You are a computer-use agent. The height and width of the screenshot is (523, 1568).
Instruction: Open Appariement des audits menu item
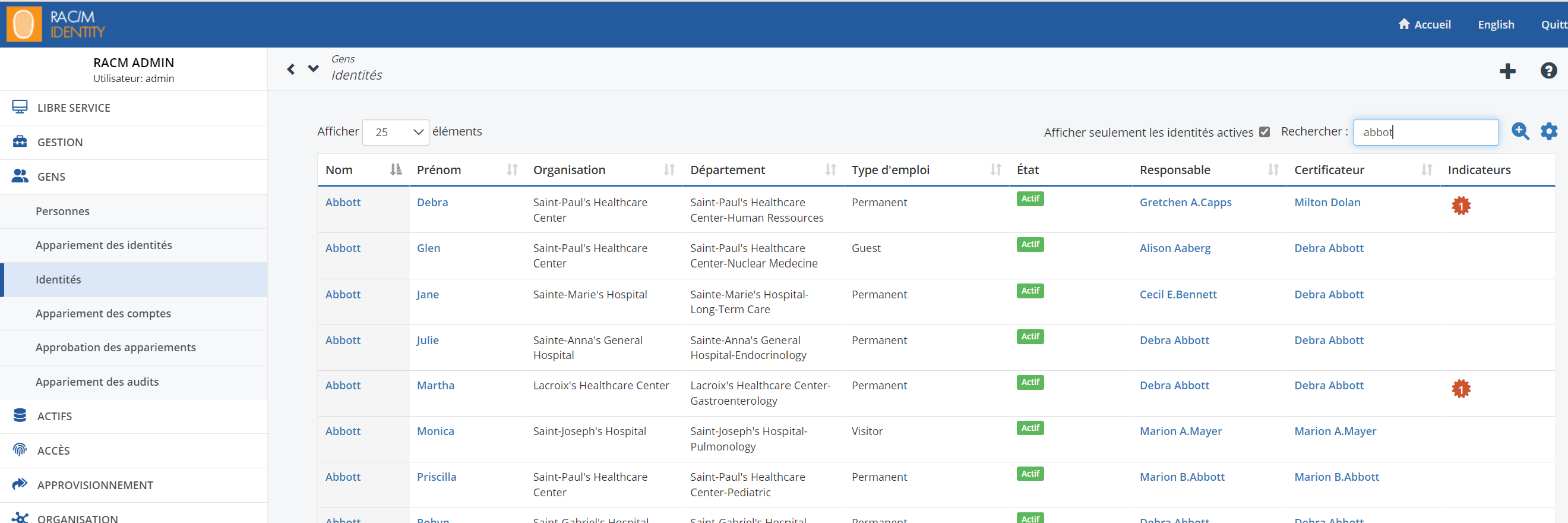click(133, 382)
